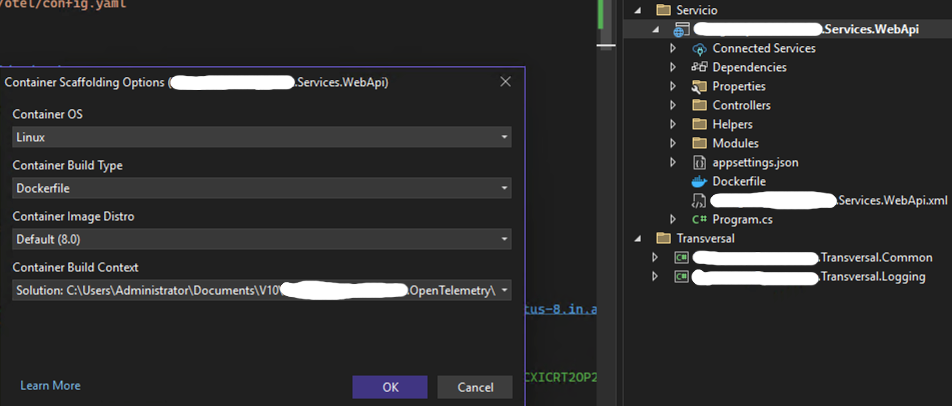Select the Transversal.Common project label

(876, 257)
